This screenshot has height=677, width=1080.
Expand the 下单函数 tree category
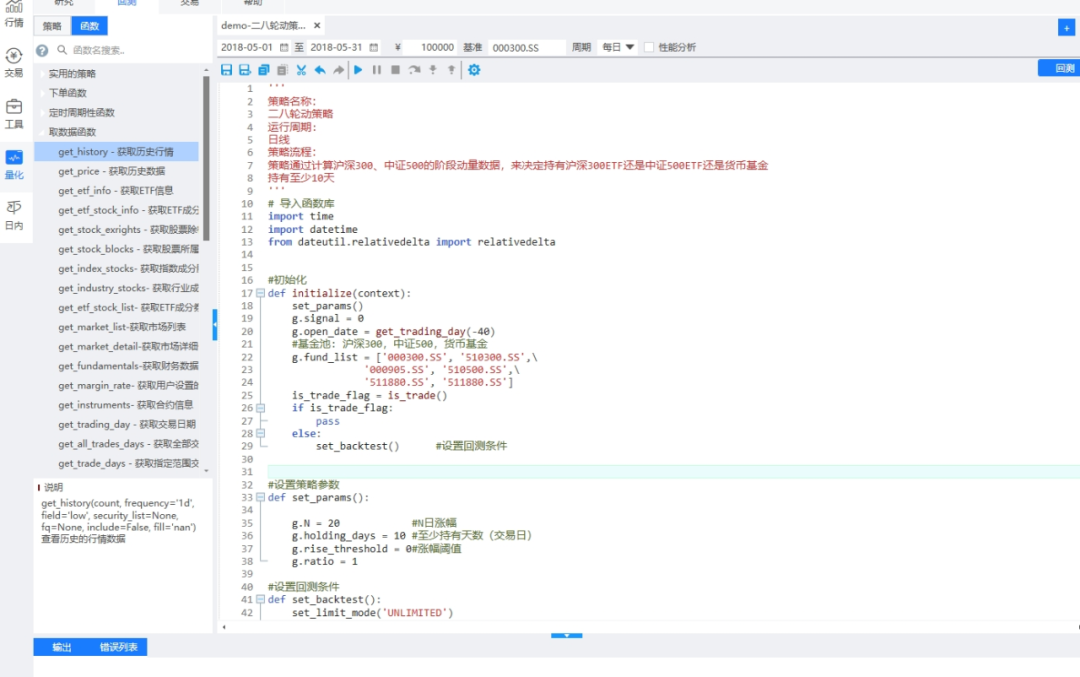(68, 93)
